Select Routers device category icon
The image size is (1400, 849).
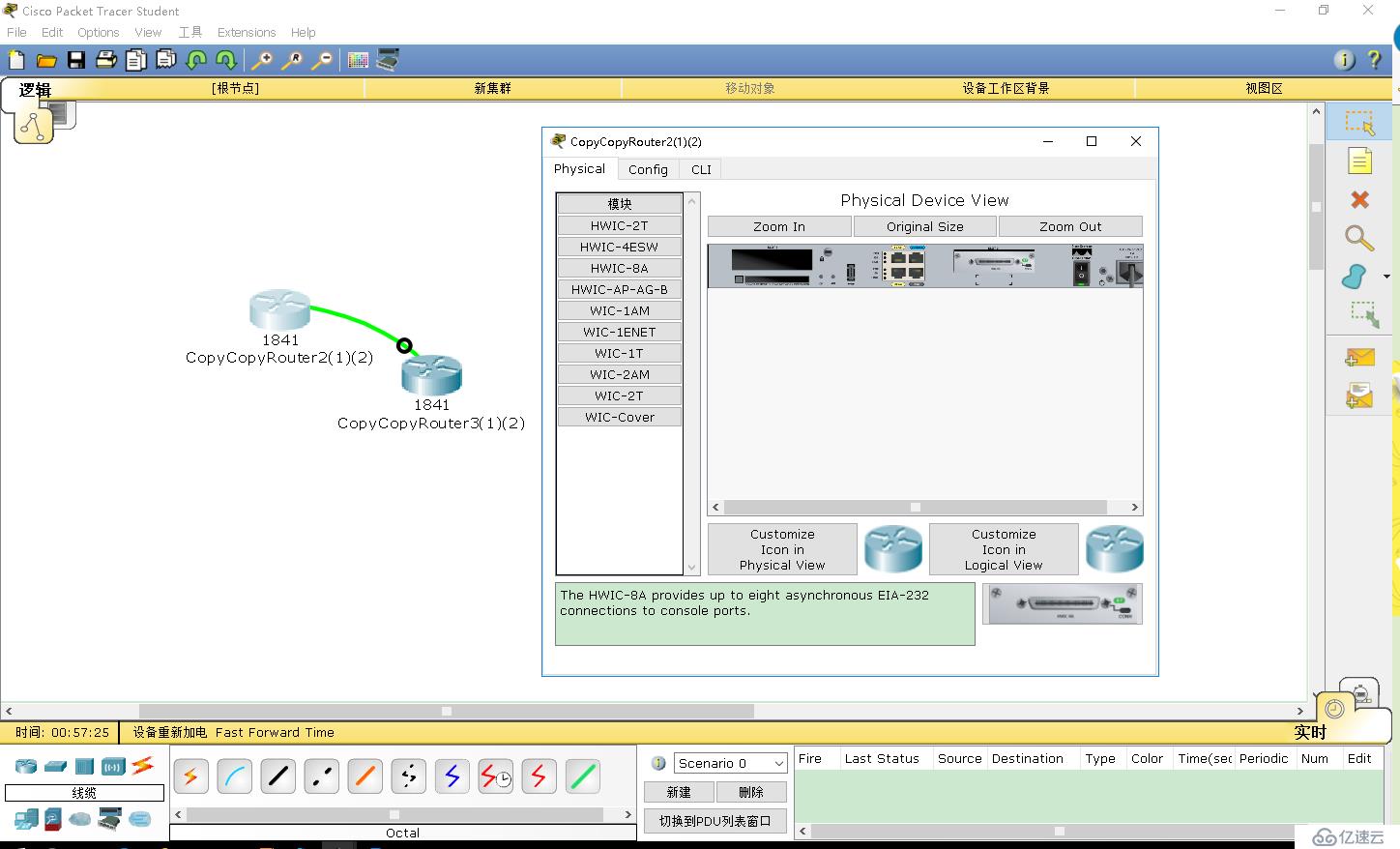(26, 767)
